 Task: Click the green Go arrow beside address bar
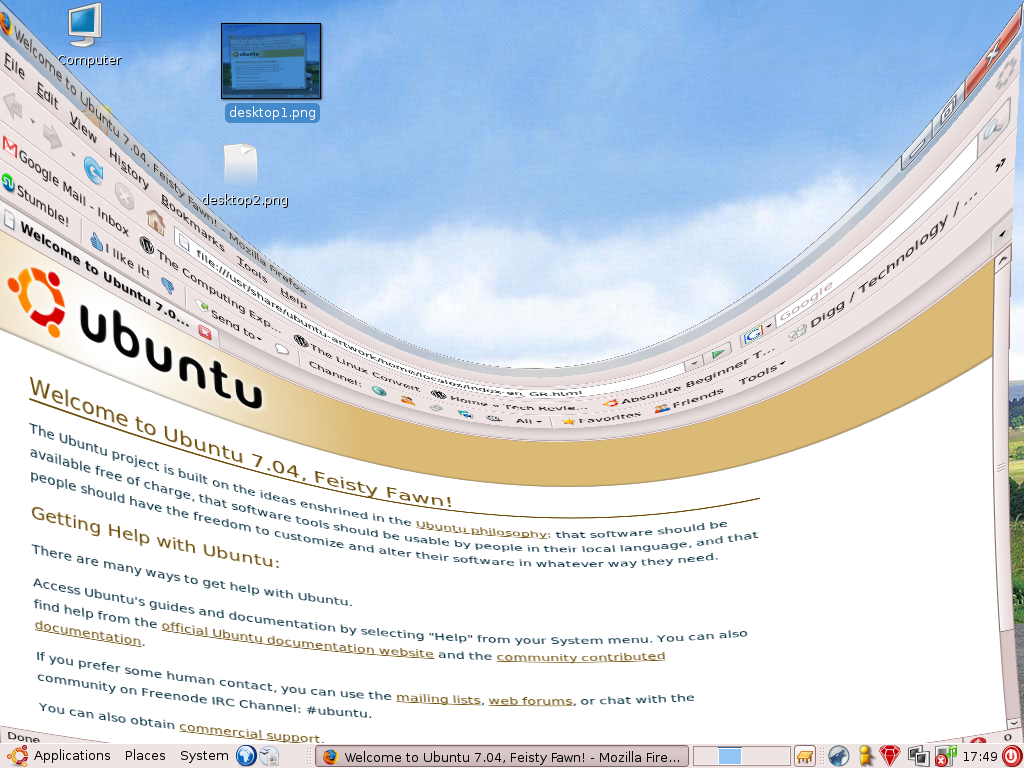[x=718, y=353]
